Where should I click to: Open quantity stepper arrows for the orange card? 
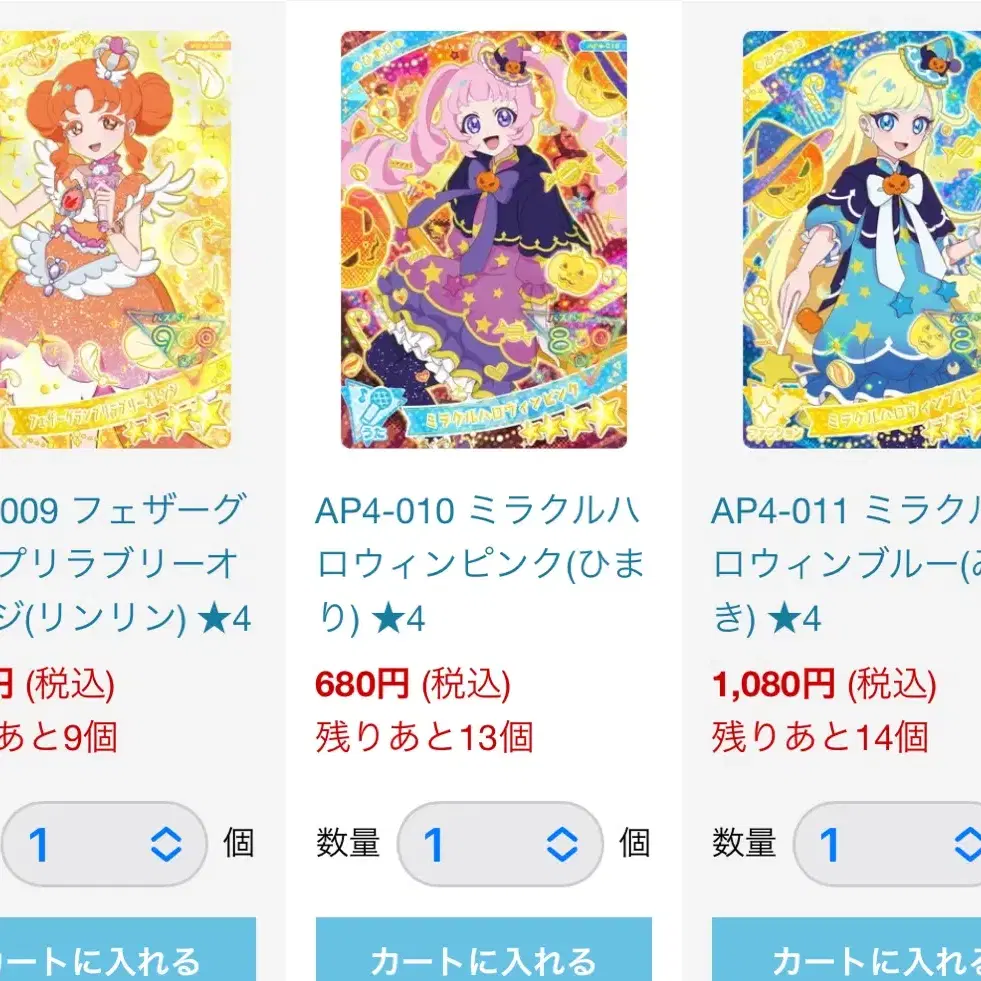[x=166, y=844]
